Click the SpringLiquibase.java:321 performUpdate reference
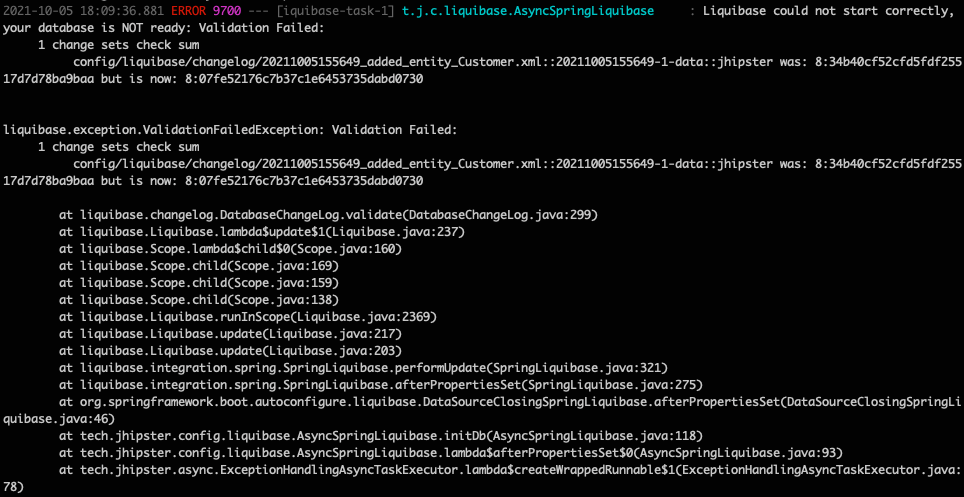The height and width of the screenshot is (497, 964). click(x=580, y=368)
